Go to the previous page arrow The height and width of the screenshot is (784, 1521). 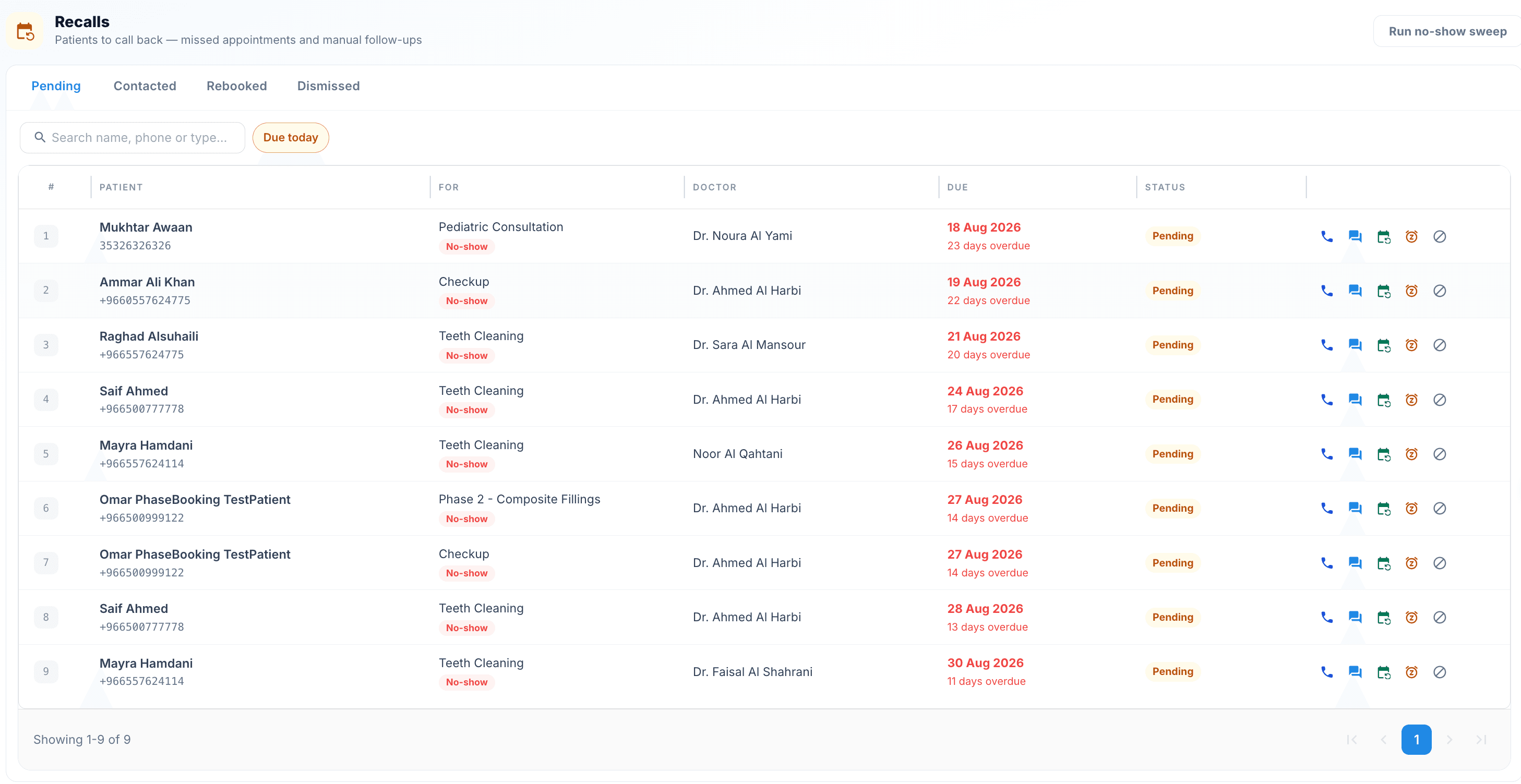1383,739
